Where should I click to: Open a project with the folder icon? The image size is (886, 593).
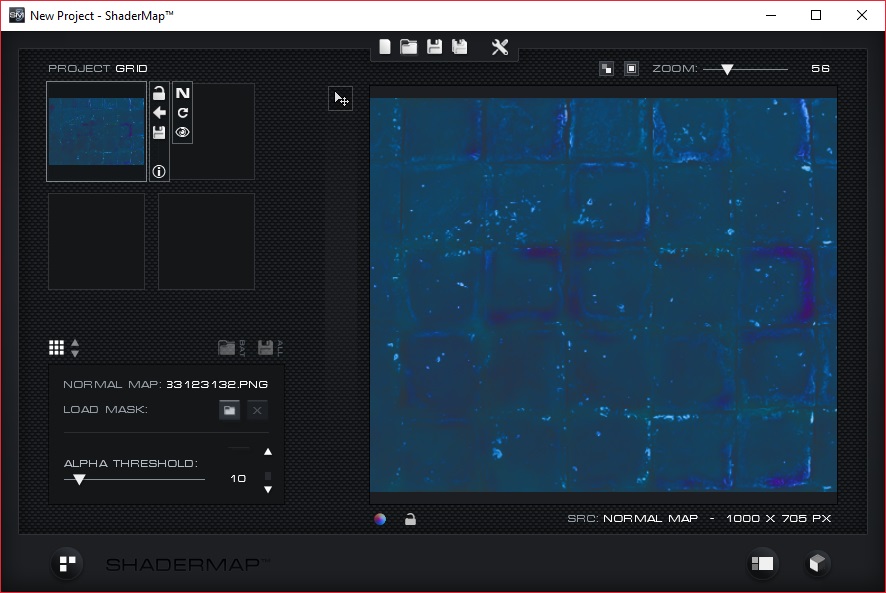click(409, 47)
